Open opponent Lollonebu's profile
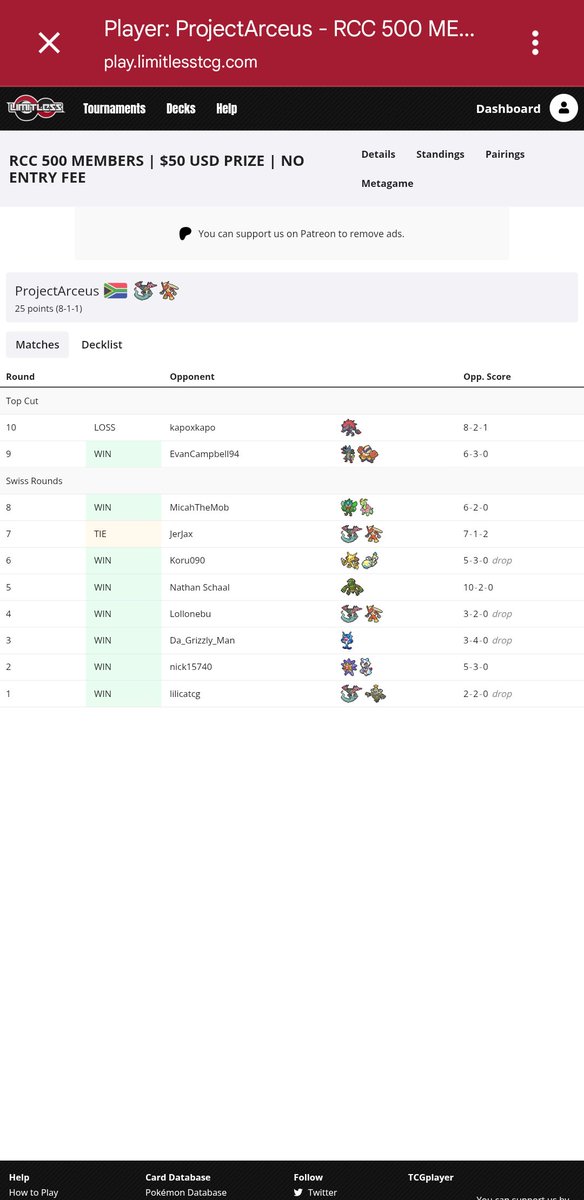The height and width of the screenshot is (1200, 584). pyautogui.click(x=191, y=614)
